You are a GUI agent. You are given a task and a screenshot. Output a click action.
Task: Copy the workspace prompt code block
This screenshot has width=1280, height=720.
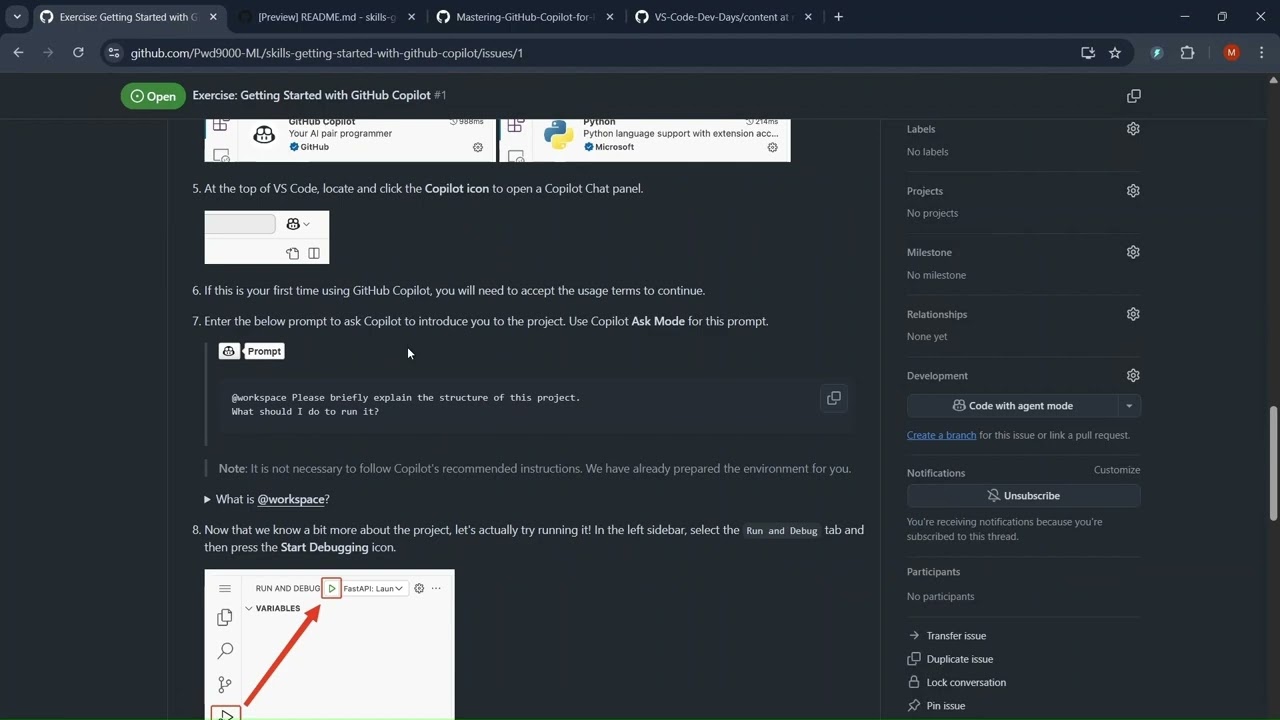(833, 398)
